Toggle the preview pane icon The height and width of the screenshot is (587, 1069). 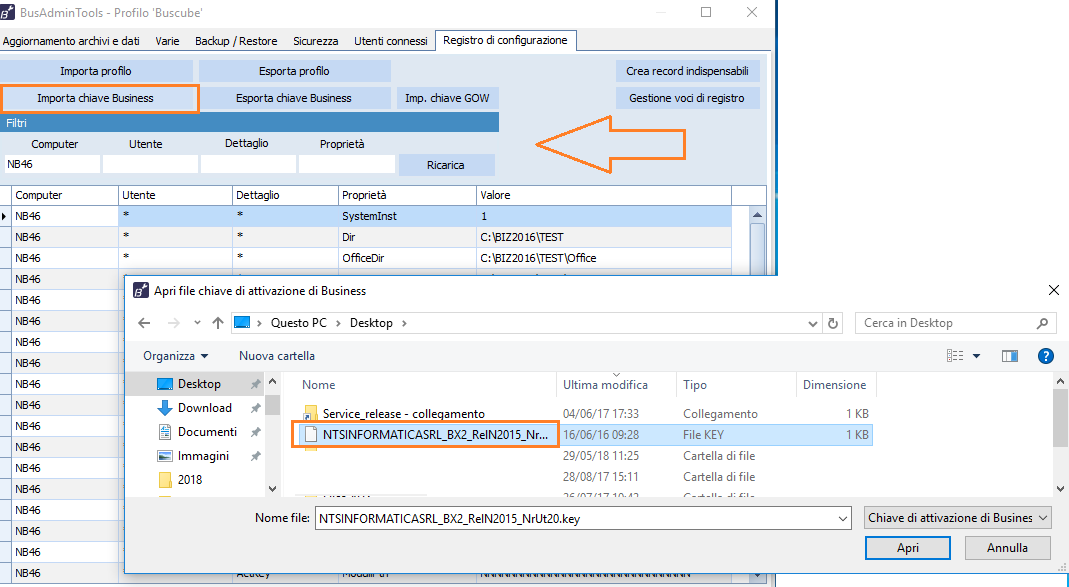click(x=1010, y=356)
